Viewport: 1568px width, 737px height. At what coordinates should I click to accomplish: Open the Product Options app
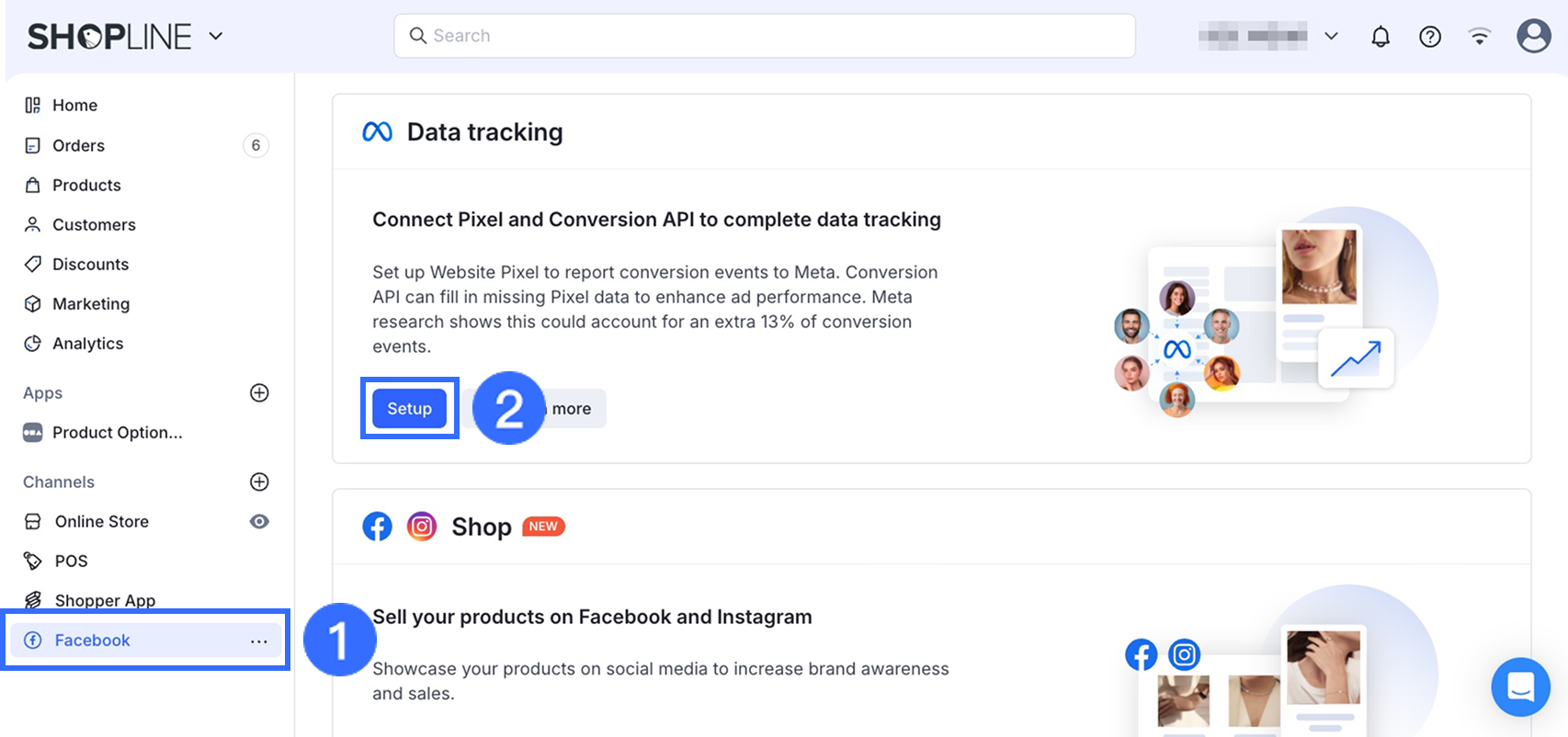coord(117,433)
